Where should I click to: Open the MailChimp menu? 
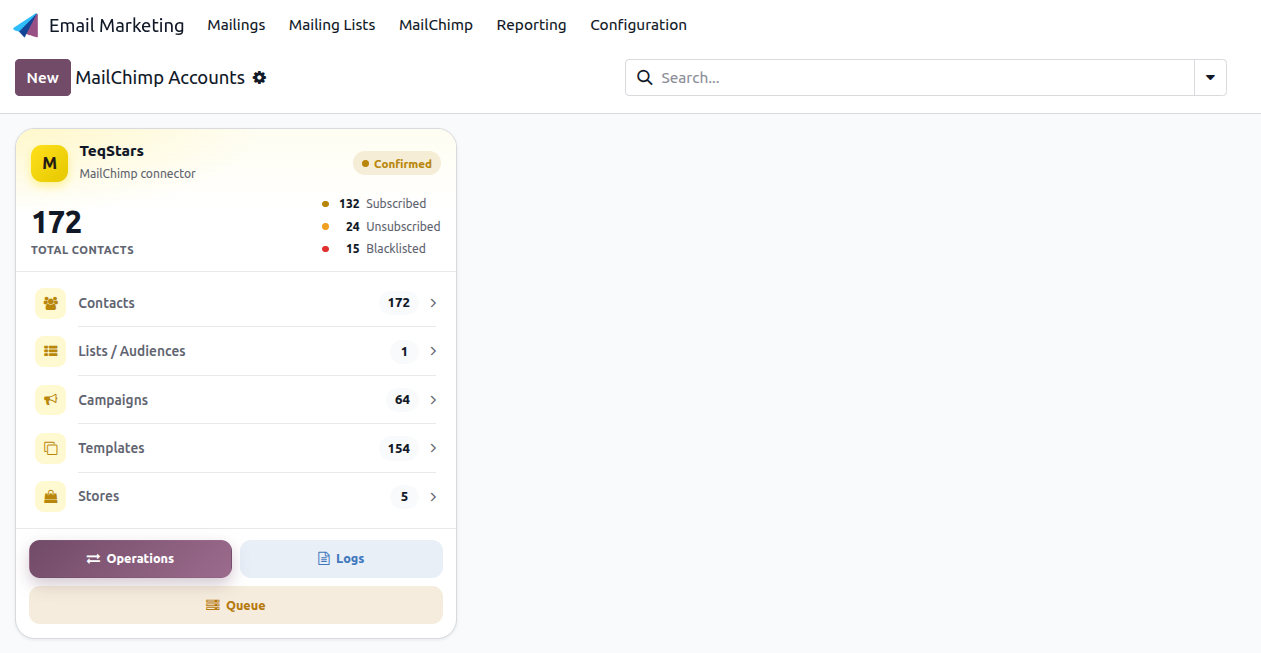click(x=436, y=25)
